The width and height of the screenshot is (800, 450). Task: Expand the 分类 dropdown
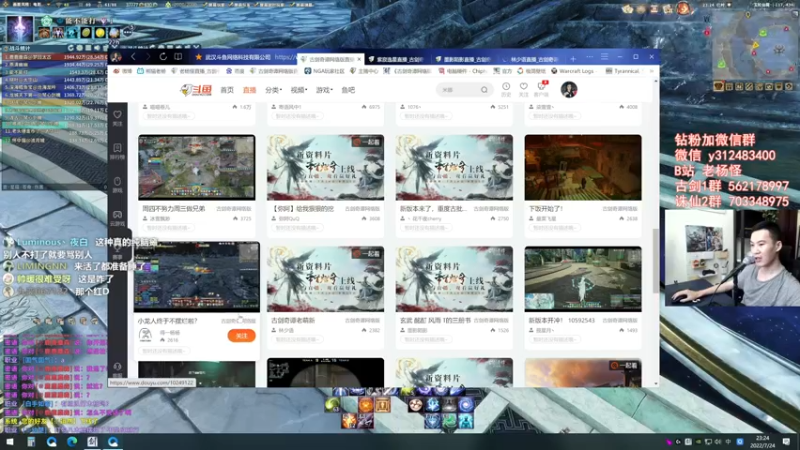tap(273, 90)
